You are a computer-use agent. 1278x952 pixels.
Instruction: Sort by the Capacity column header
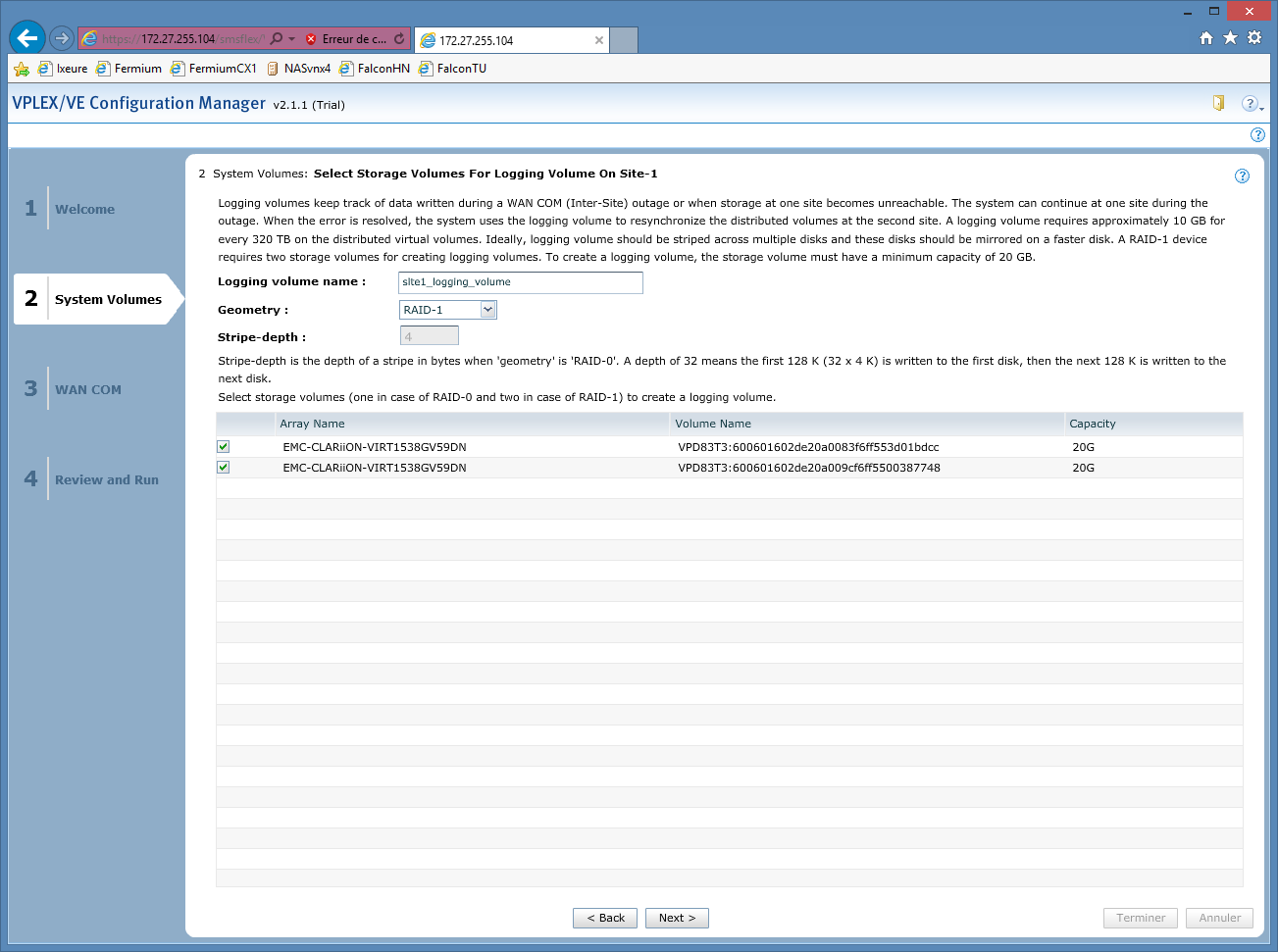1093,424
